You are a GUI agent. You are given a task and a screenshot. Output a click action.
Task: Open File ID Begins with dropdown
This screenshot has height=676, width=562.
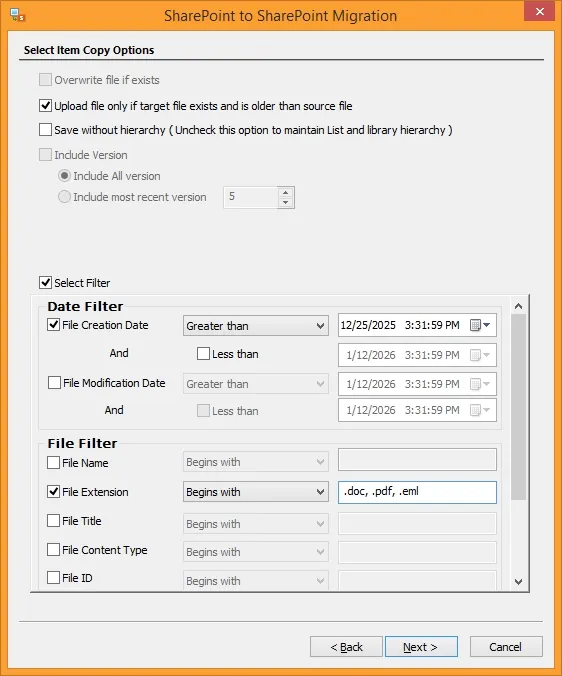256,581
